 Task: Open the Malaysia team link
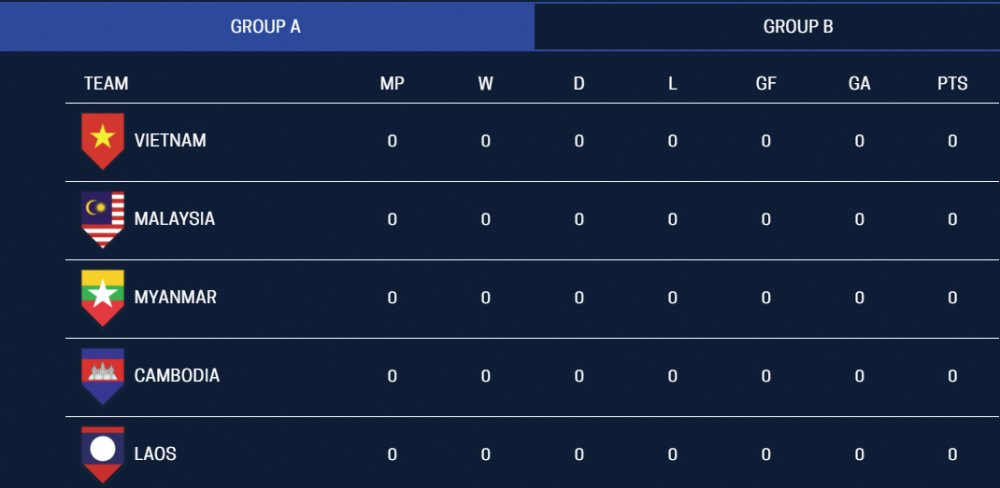[174, 219]
